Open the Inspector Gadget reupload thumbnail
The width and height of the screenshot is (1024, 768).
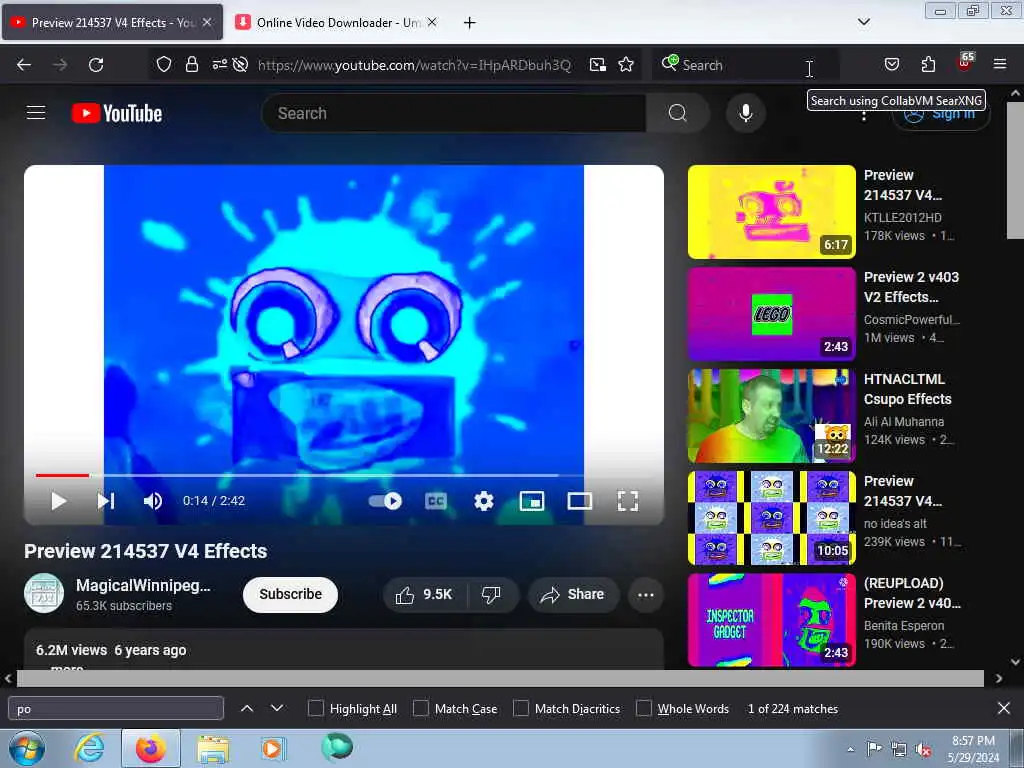click(x=771, y=620)
